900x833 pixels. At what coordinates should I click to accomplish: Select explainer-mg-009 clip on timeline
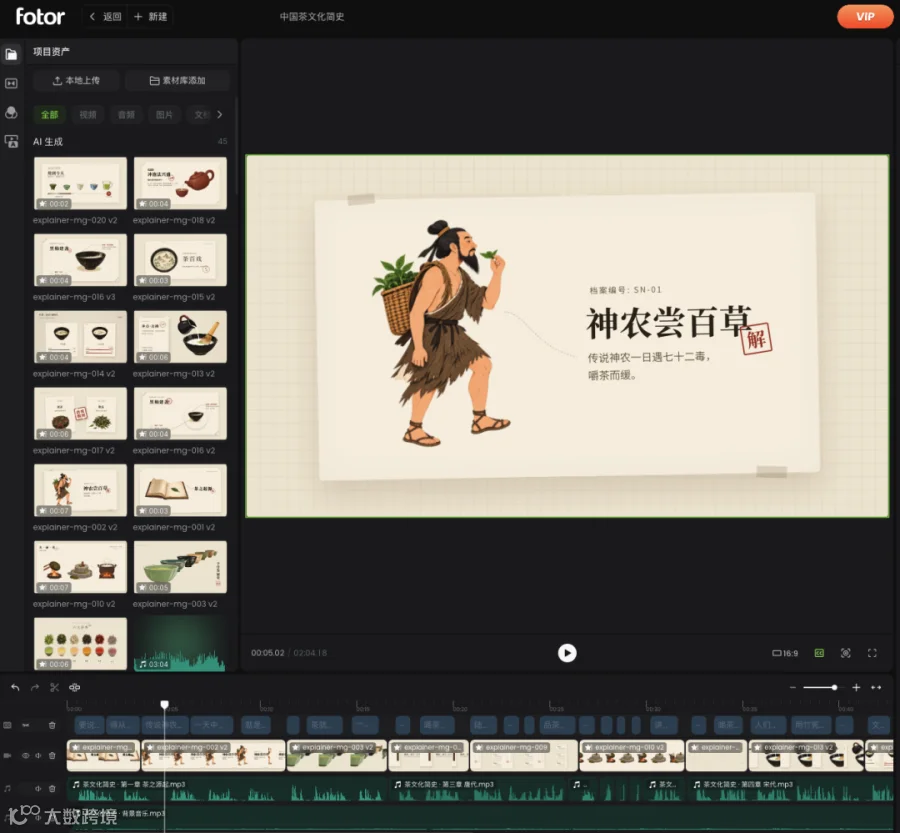[x=523, y=755]
